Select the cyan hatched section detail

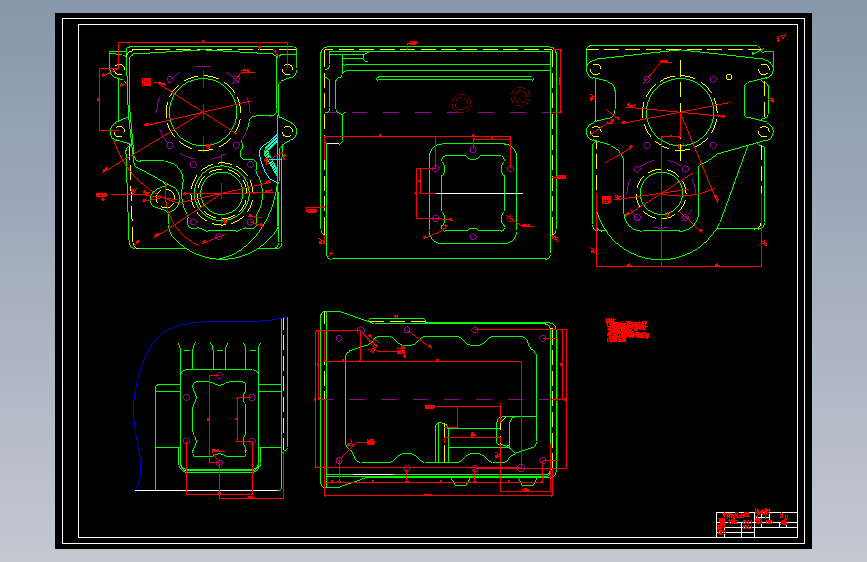tap(270, 158)
